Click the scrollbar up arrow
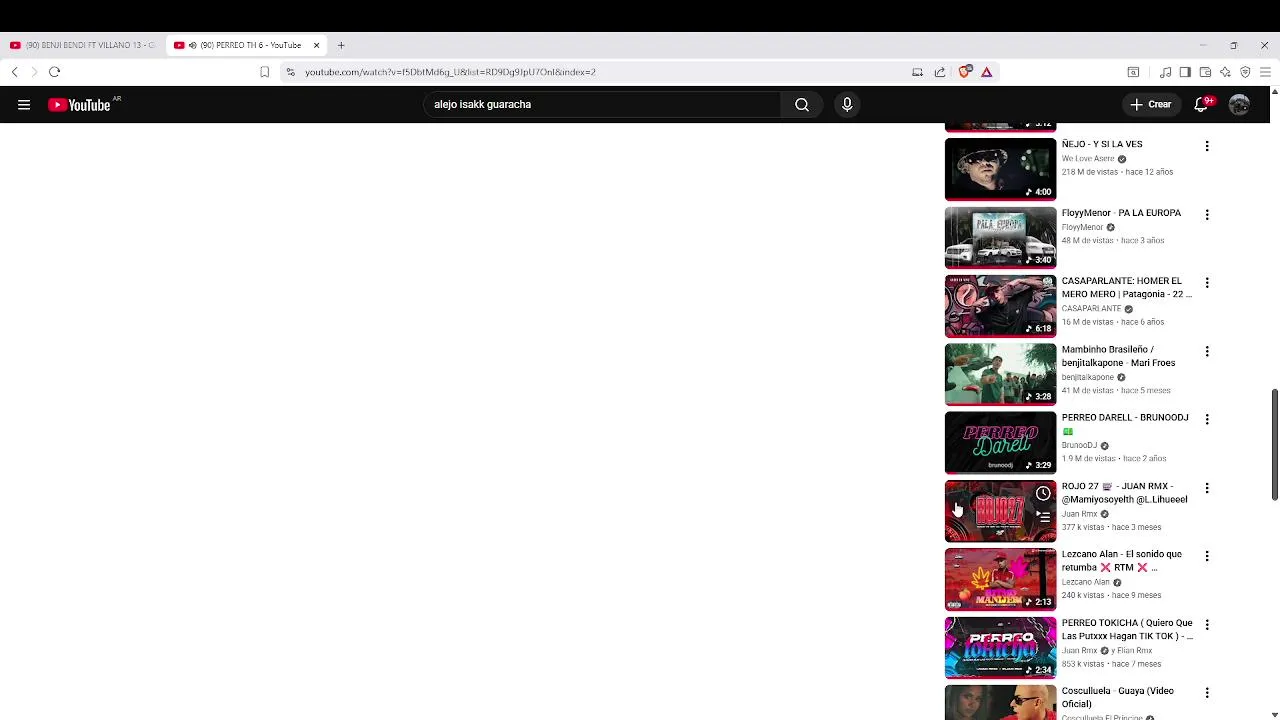The width and height of the screenshot is (1280, 720). pos(1274,92)
